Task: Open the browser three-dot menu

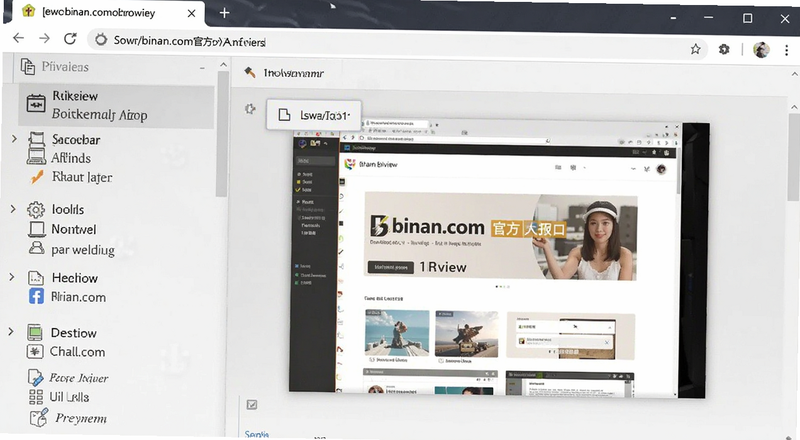Action: tap(786, 50)
